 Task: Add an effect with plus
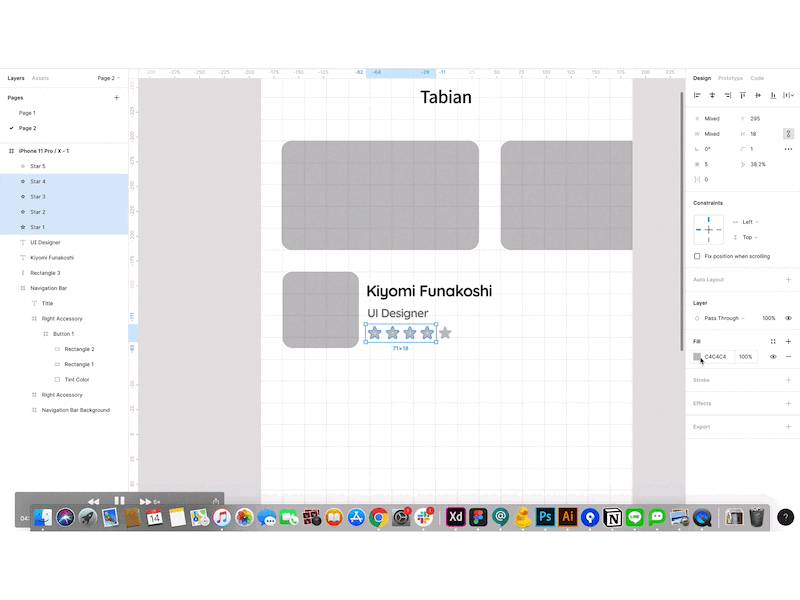coord(788,404)
